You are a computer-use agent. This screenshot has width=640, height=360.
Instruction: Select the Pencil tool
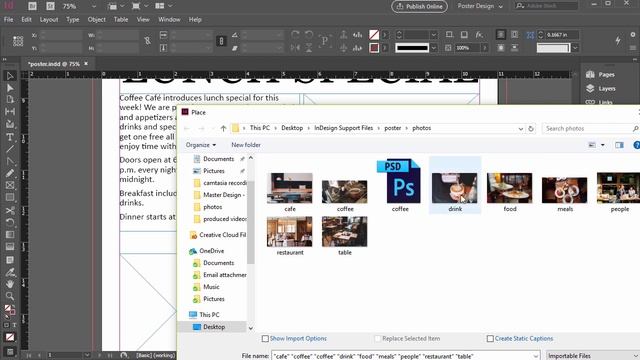(10, 173)
